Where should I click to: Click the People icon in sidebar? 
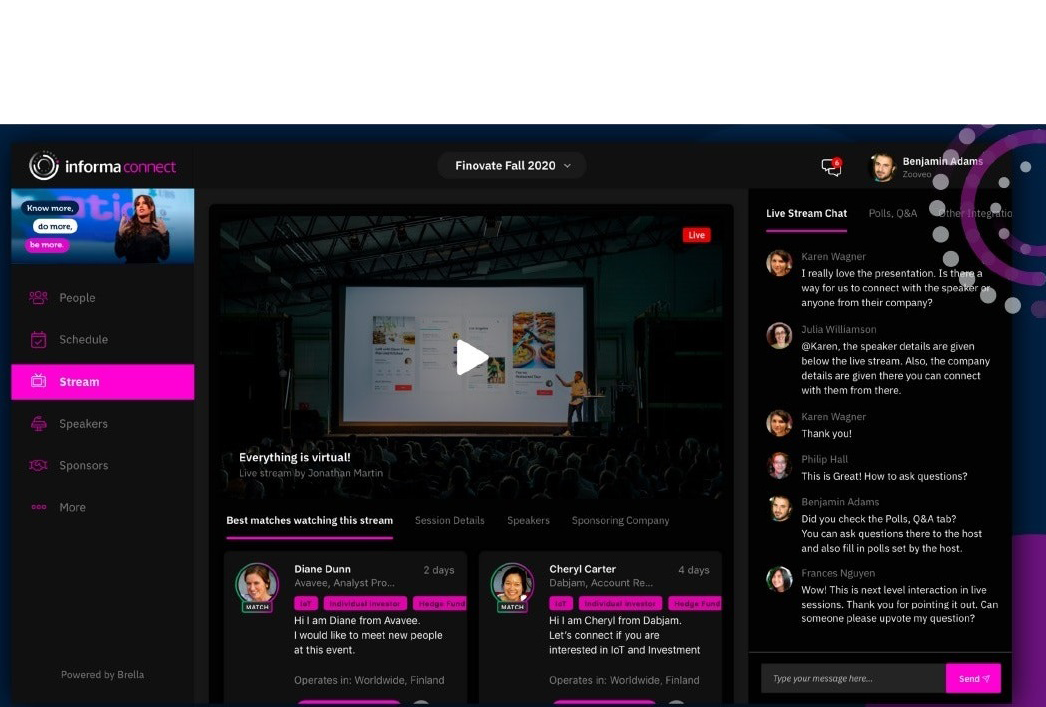pos(38,297)
